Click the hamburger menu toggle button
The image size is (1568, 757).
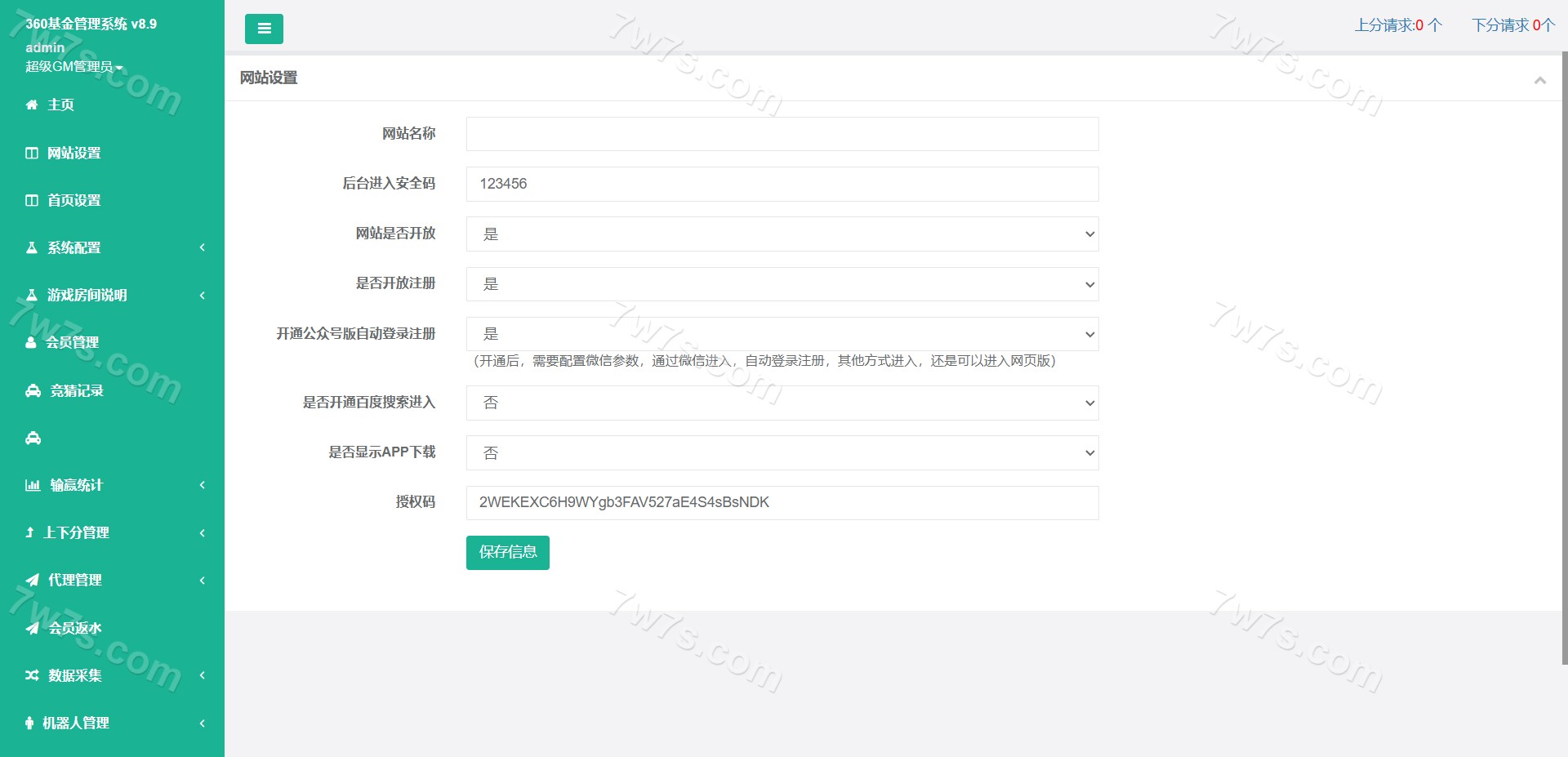point(264,29)
